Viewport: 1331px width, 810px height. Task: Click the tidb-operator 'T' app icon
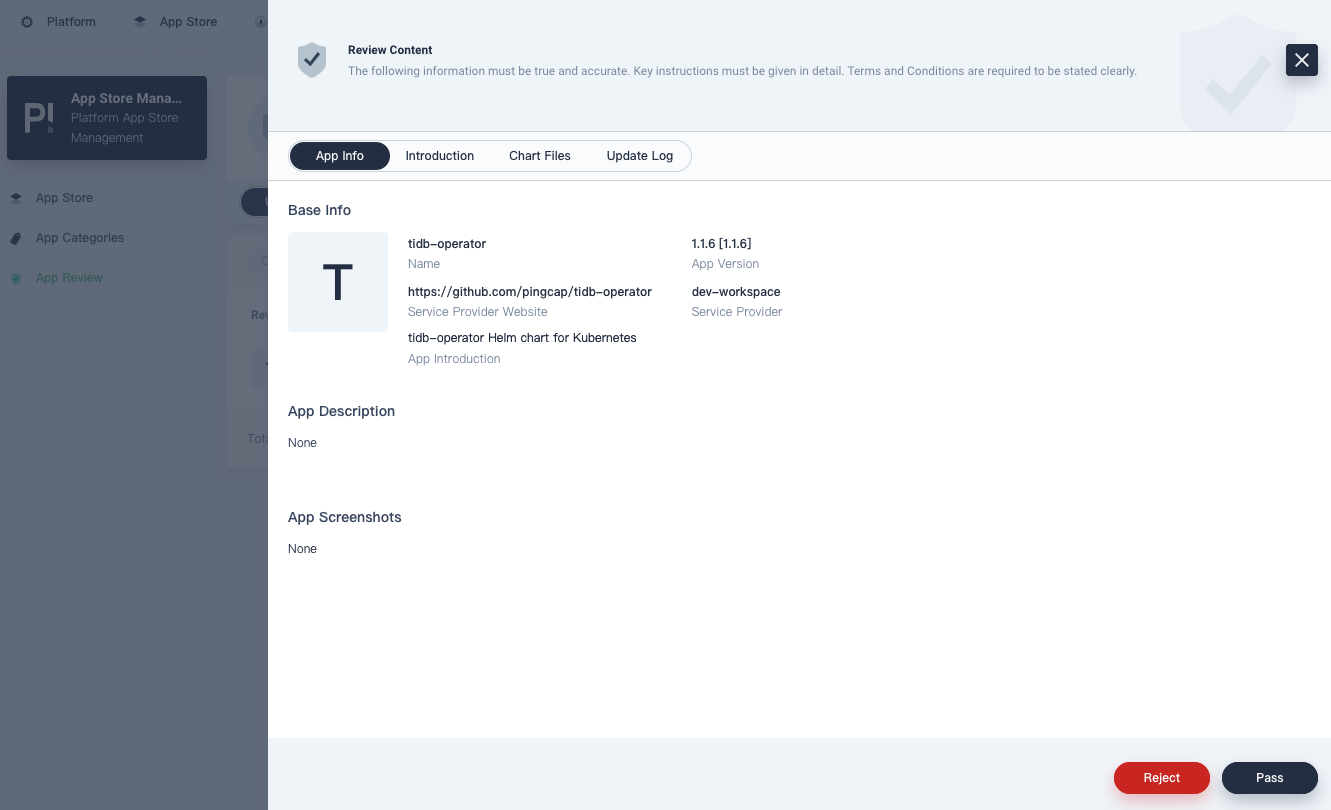[338, 282]
